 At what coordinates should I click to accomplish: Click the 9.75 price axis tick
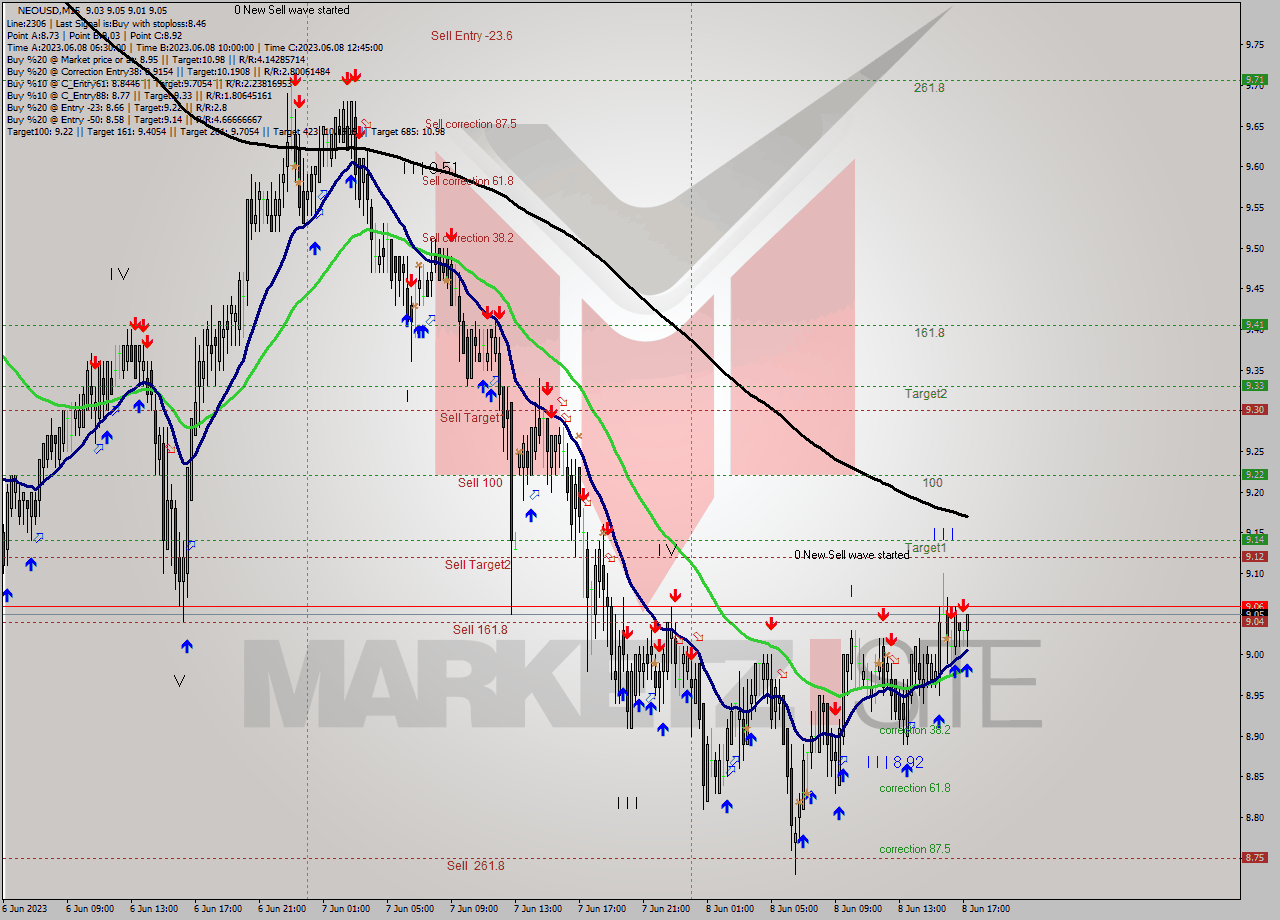click(x=1256, y=44)
